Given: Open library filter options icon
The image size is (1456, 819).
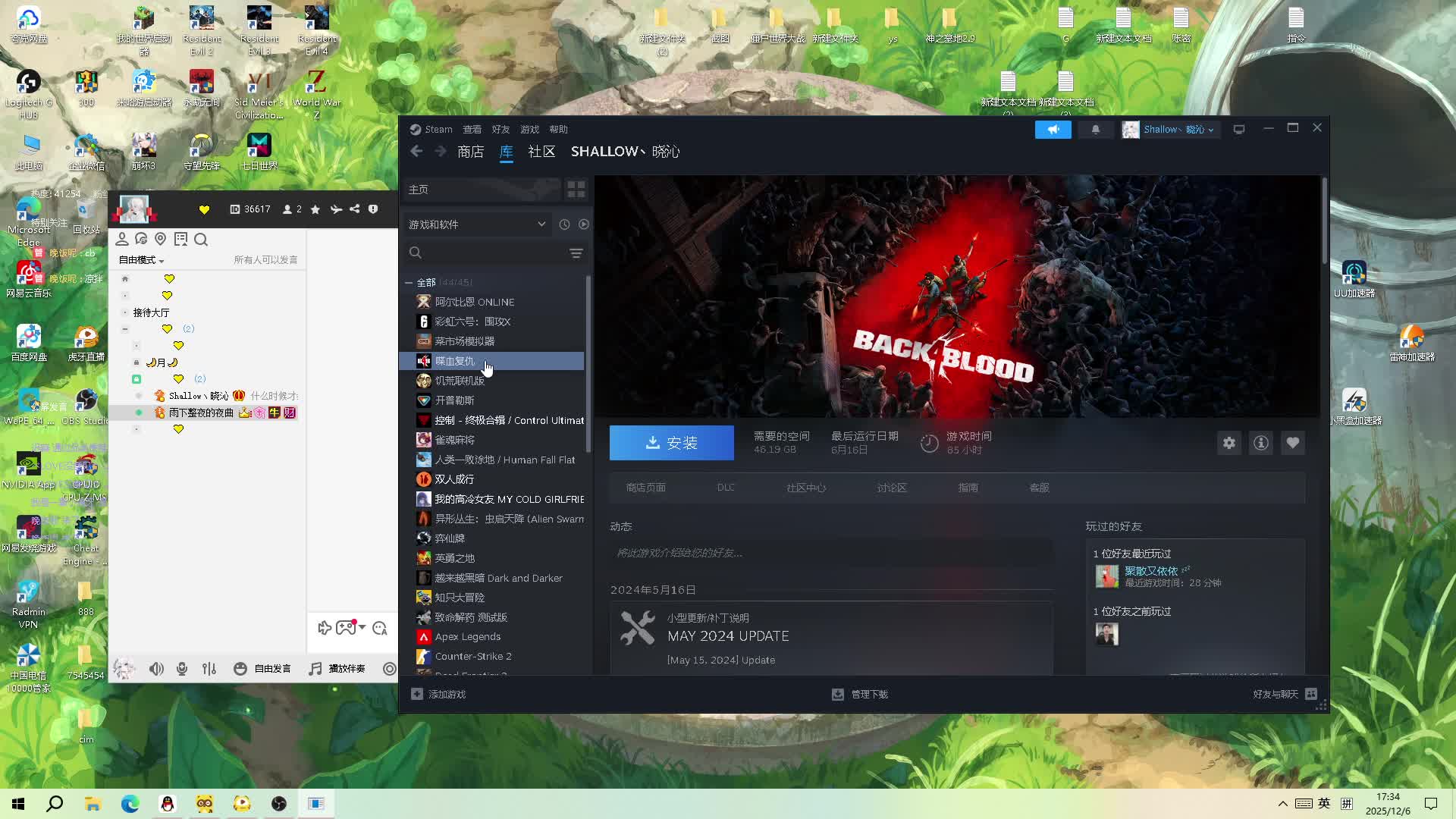Looking at the screenshot, I should point(576,253).
